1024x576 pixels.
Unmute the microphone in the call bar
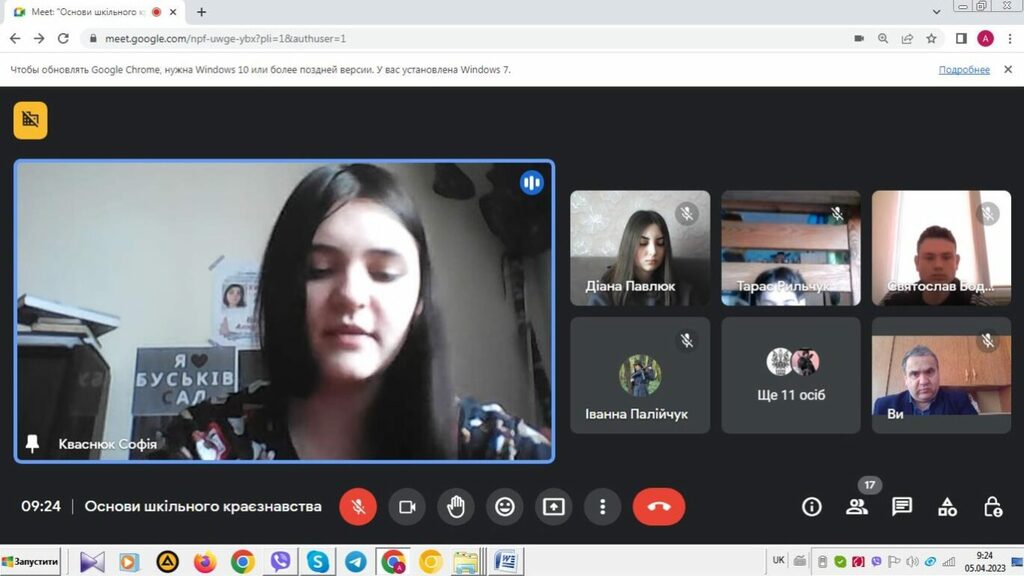click(358, 507)
